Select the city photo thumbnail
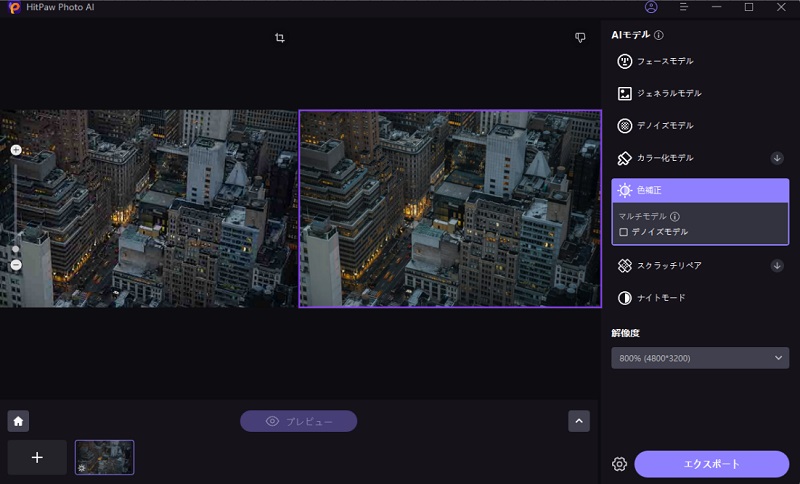The width and height of the screenshot is (800, 484). point(104,457)
